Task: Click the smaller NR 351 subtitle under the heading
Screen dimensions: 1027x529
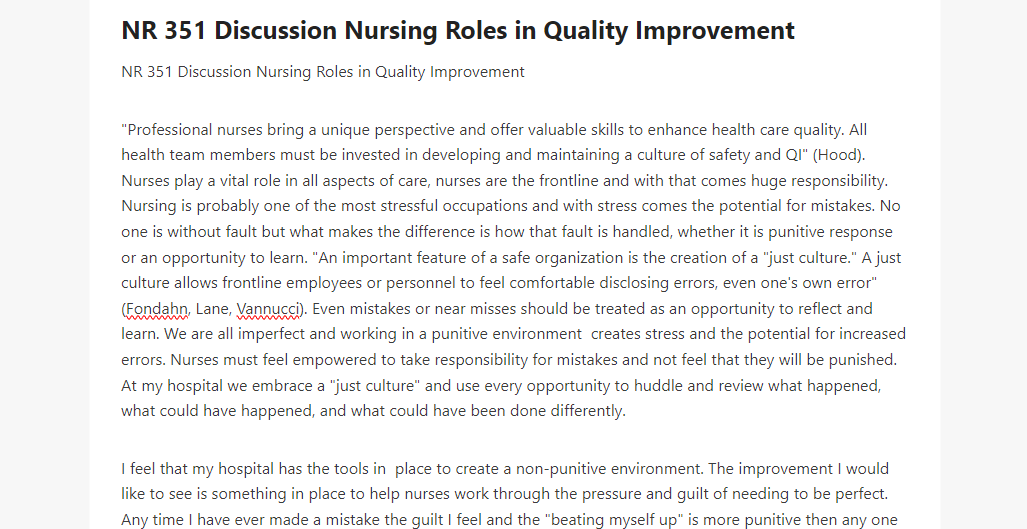Action: (323, 72)
